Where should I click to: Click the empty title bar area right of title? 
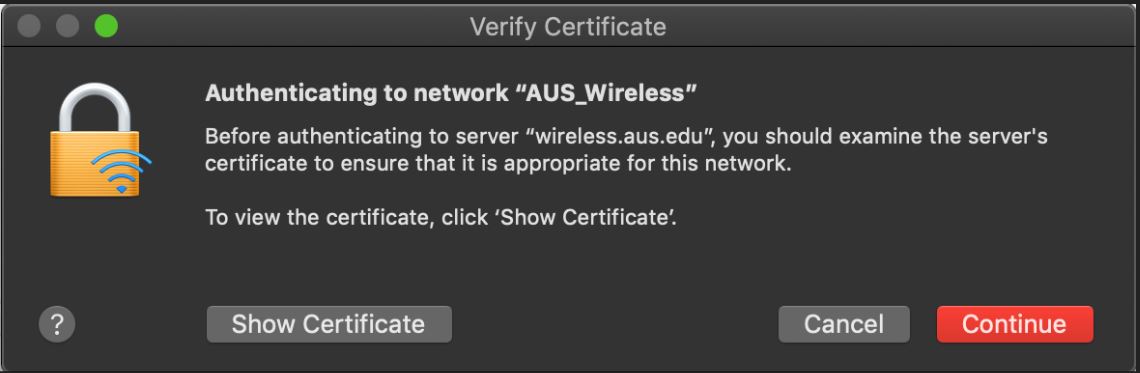click(902, 27)
